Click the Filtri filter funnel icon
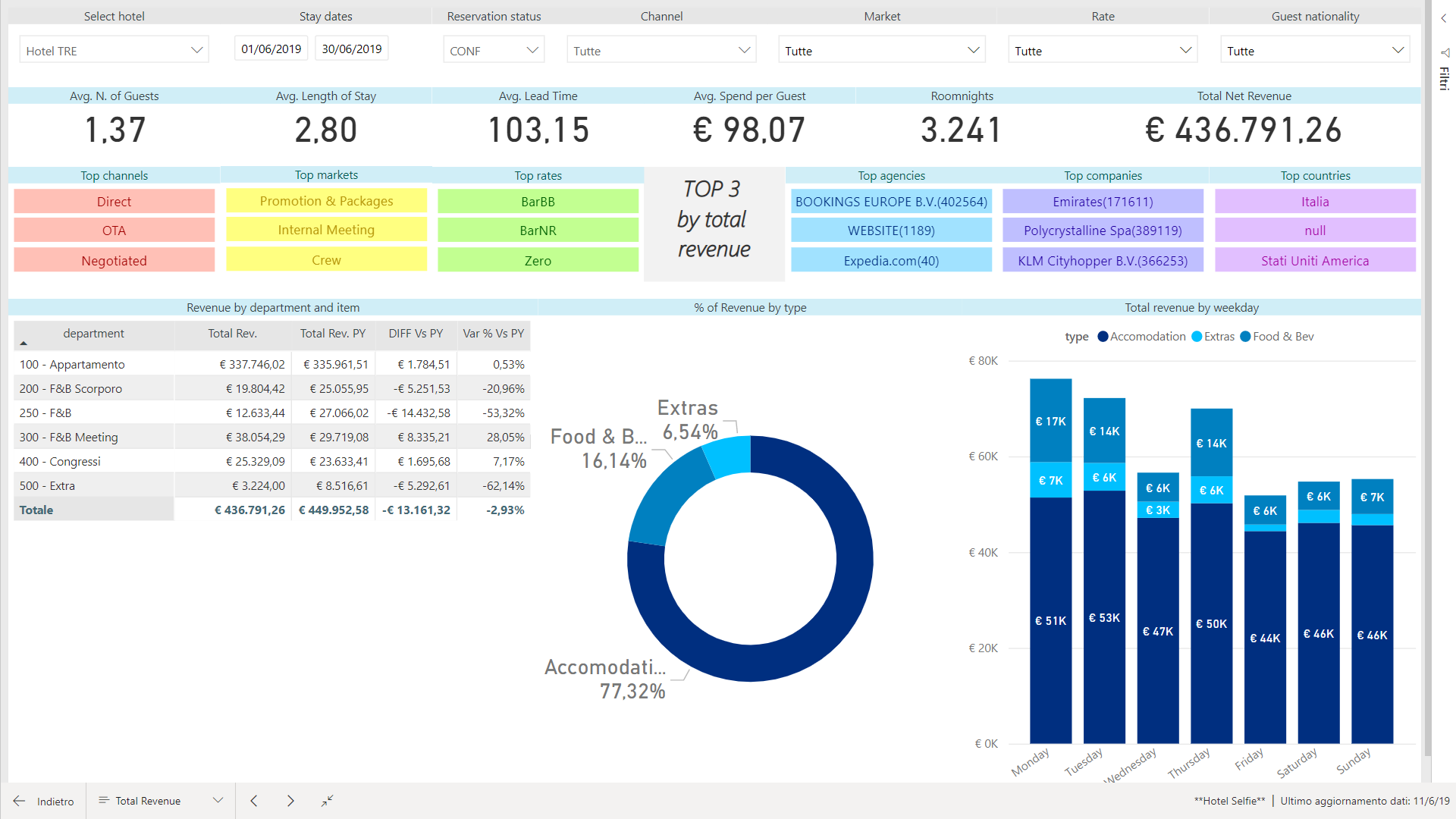1456x819 pixels. pyautogui.click(x=1445, y=53)
